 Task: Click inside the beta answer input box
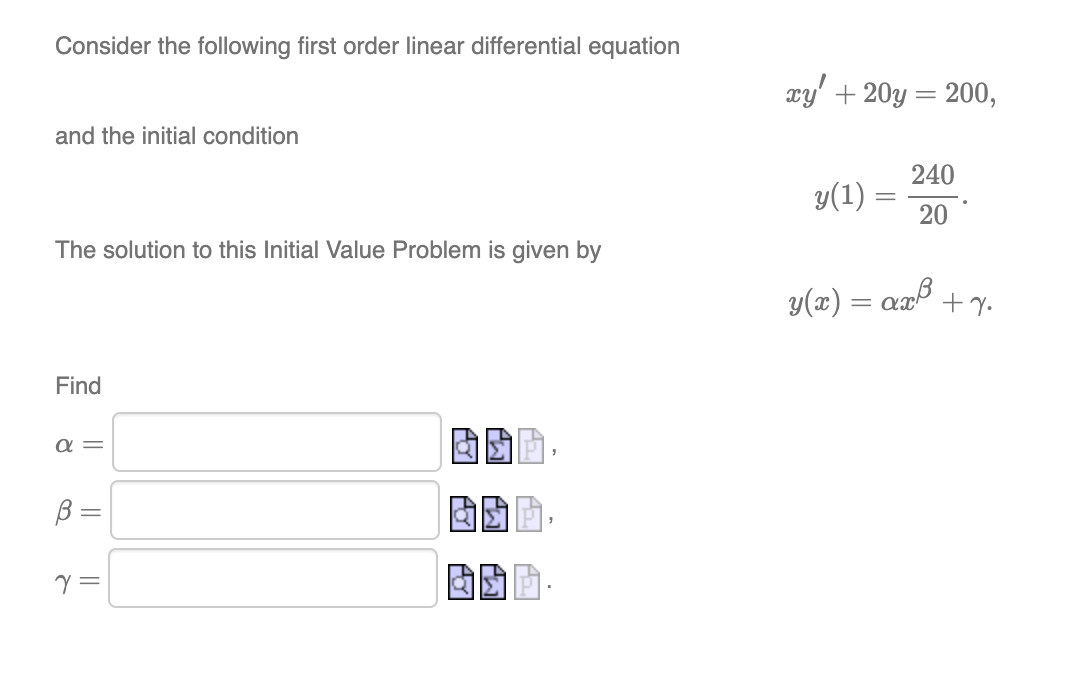[274, 510]
